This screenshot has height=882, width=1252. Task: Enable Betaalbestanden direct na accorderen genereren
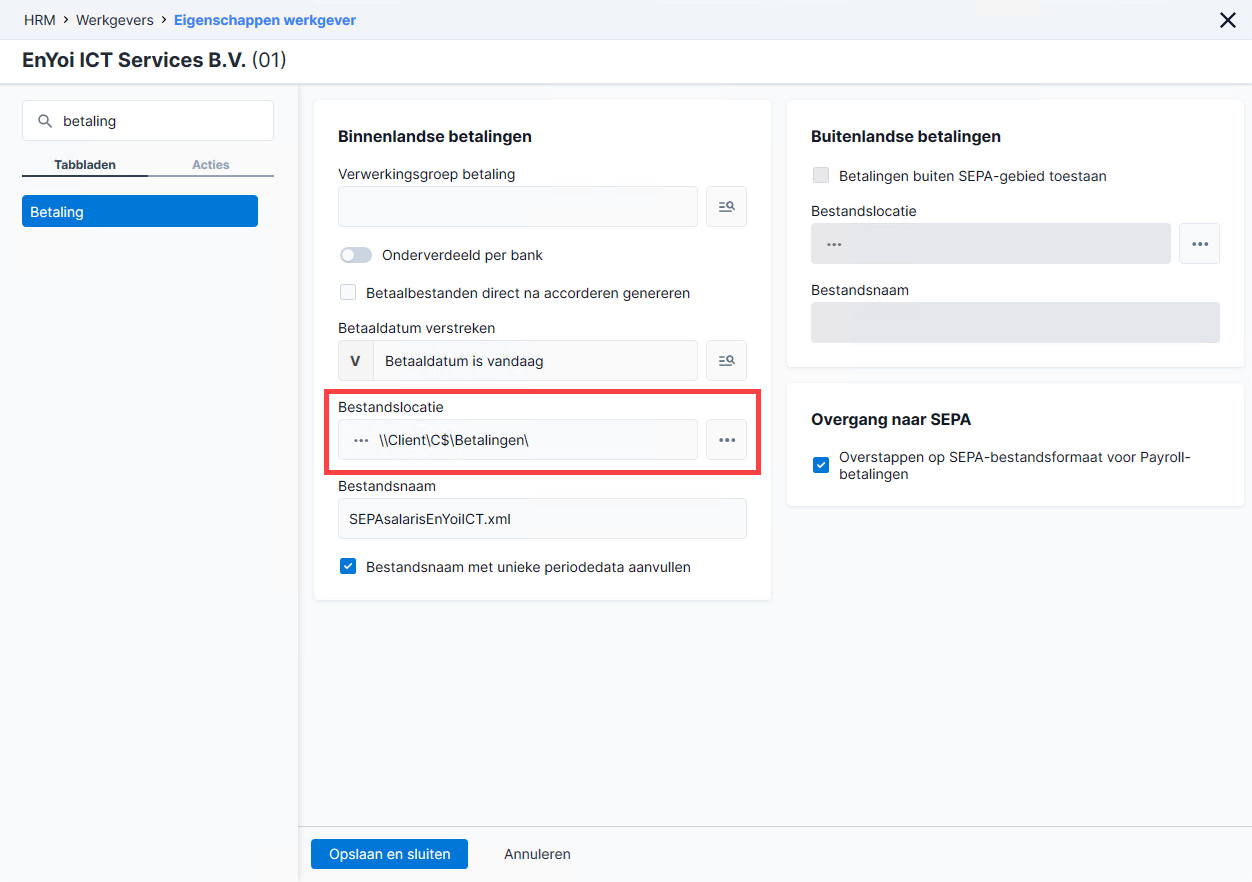pos(348,293)
